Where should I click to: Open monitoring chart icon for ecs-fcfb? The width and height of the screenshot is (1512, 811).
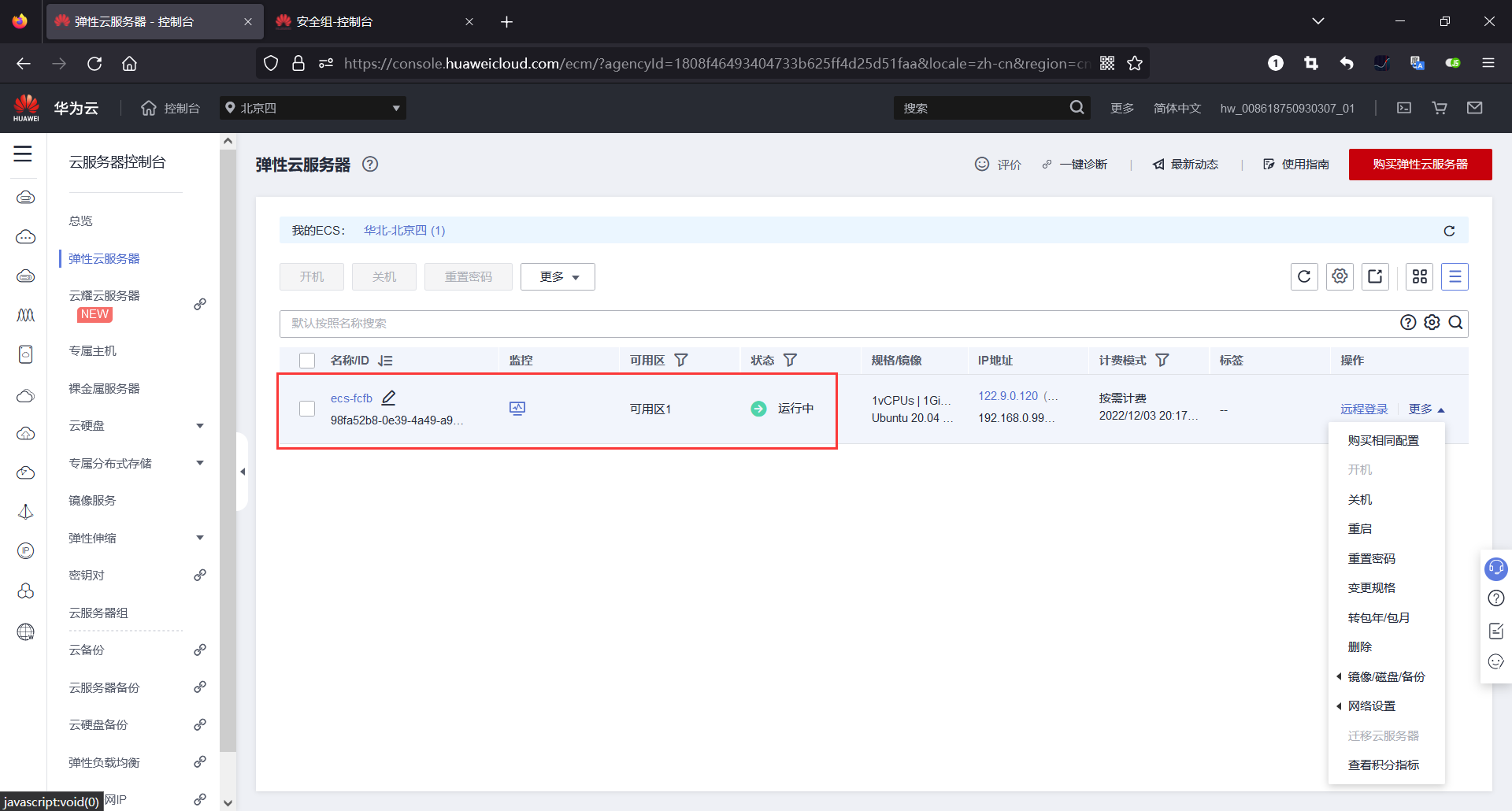517,409
